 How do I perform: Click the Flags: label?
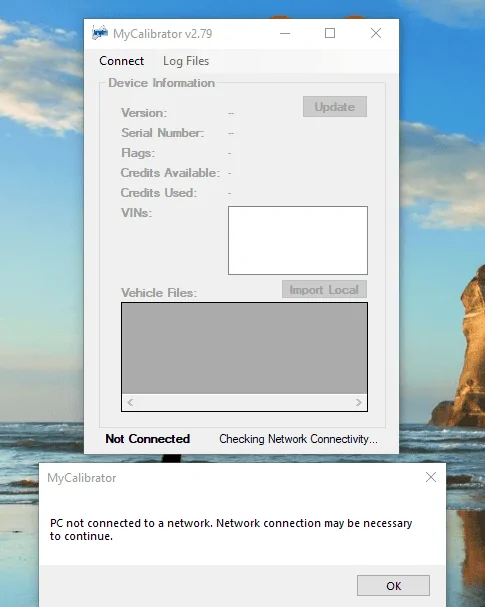pyautogui.click(x=138, y=153)
